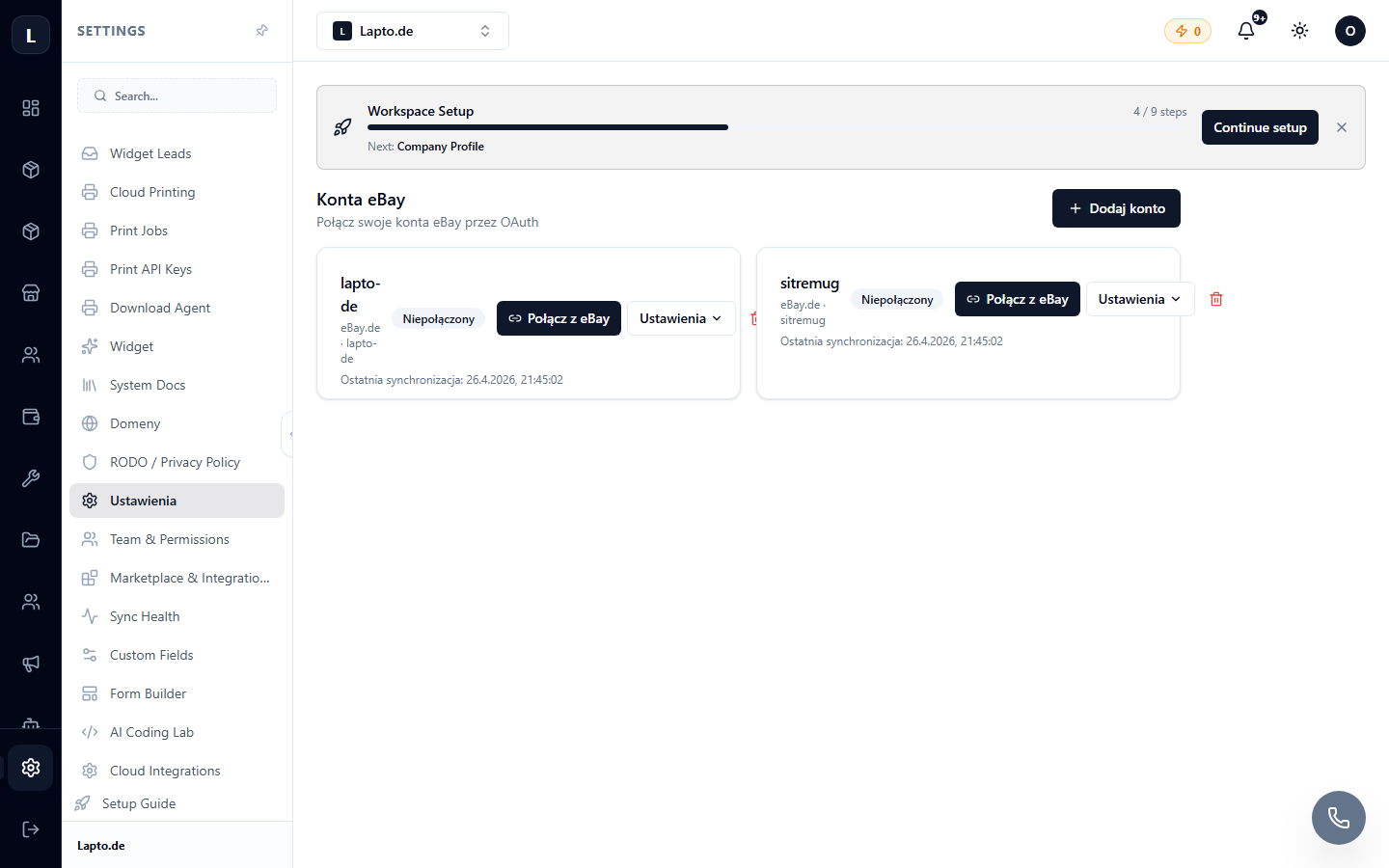This screenshot has height=868, width=1389.
Task: Open the user avatar O menu
Action: click(1350, 31)
